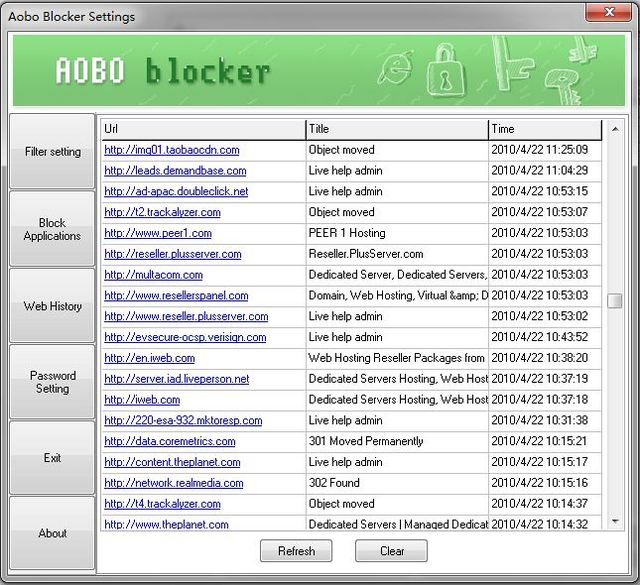
Task: Open the Web History tab
Action: click(52, 305)
